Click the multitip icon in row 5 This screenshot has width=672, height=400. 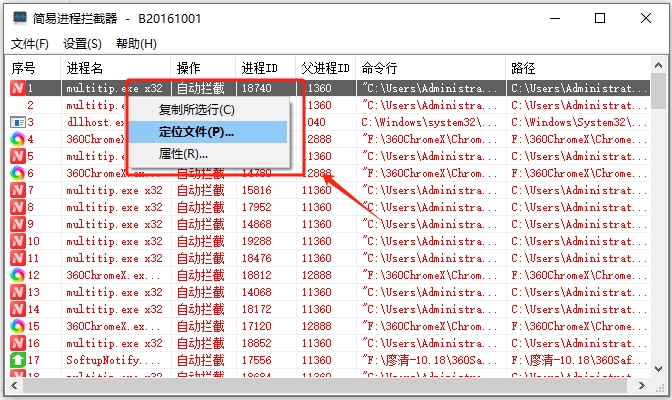click(x=18, y=156)
